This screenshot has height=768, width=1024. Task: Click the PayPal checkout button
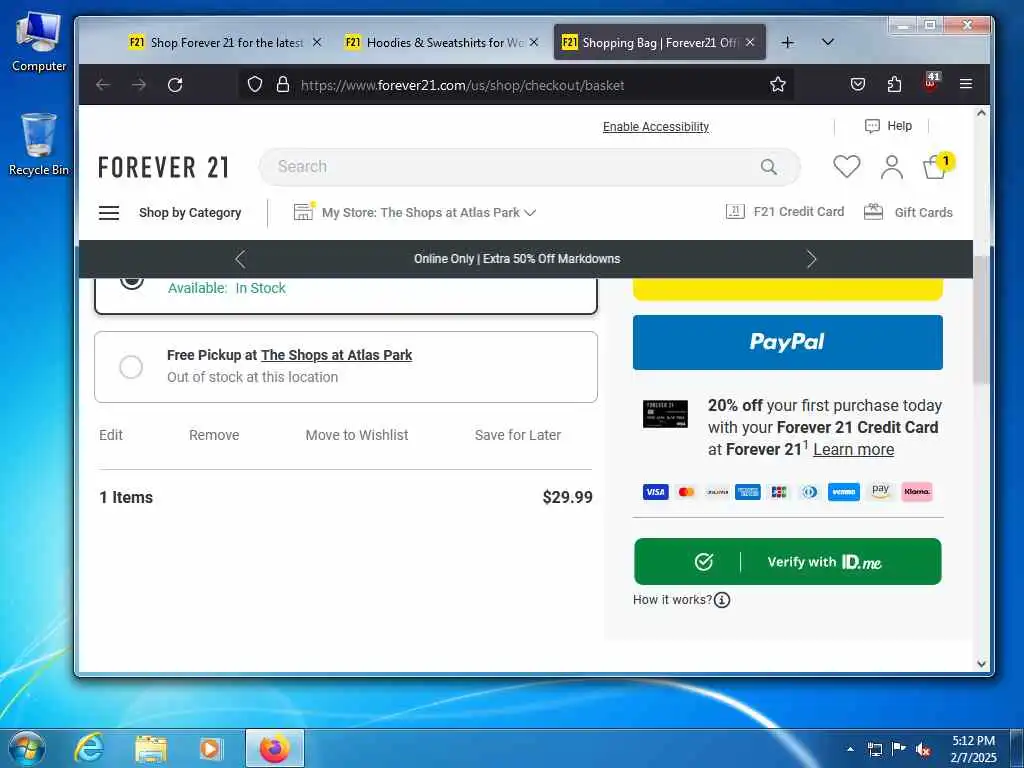788,342
